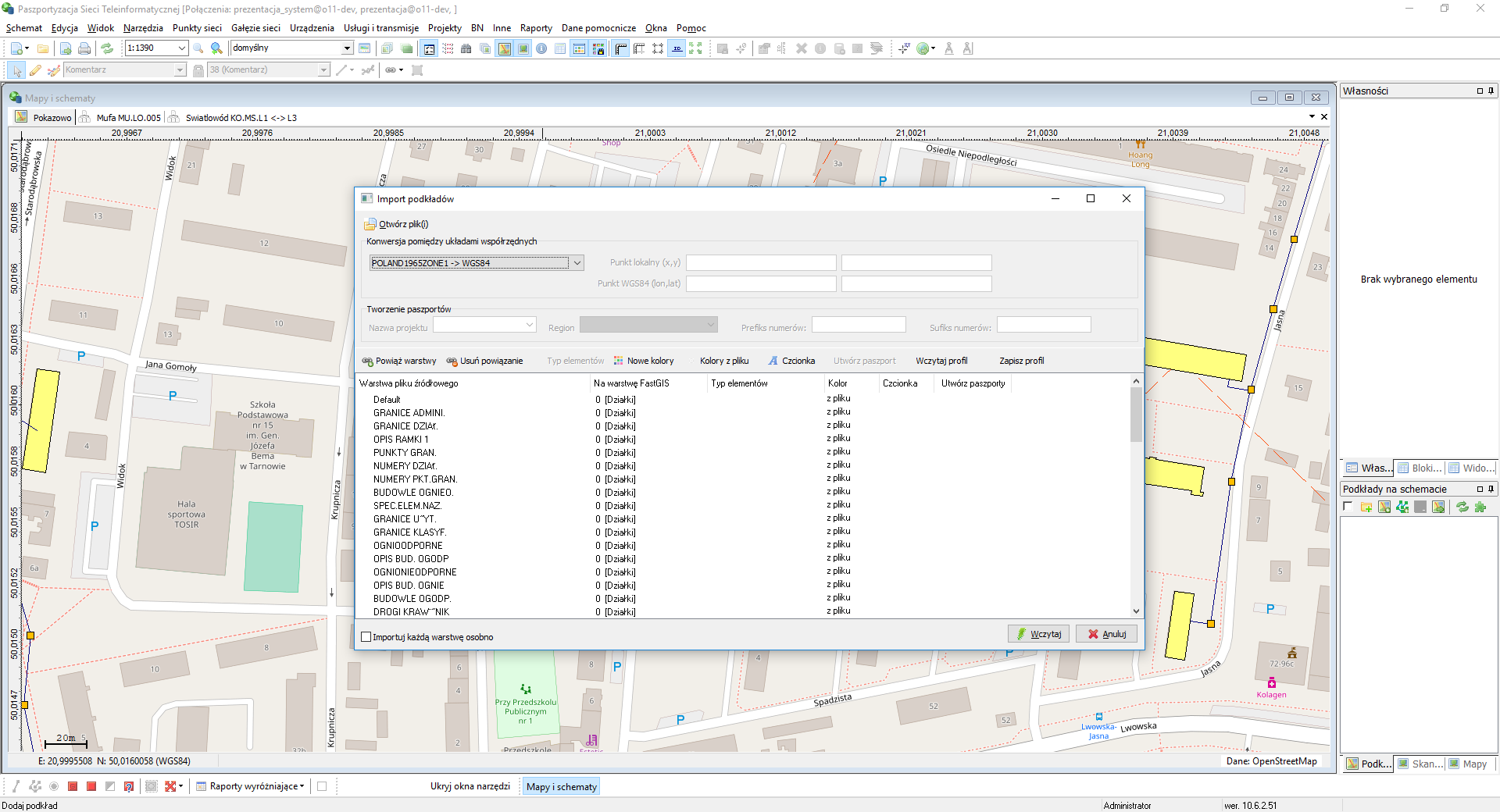Click the open folder icon in main toolbar
The height and width of the screenshot is (812, 1500).
[43, 48]
